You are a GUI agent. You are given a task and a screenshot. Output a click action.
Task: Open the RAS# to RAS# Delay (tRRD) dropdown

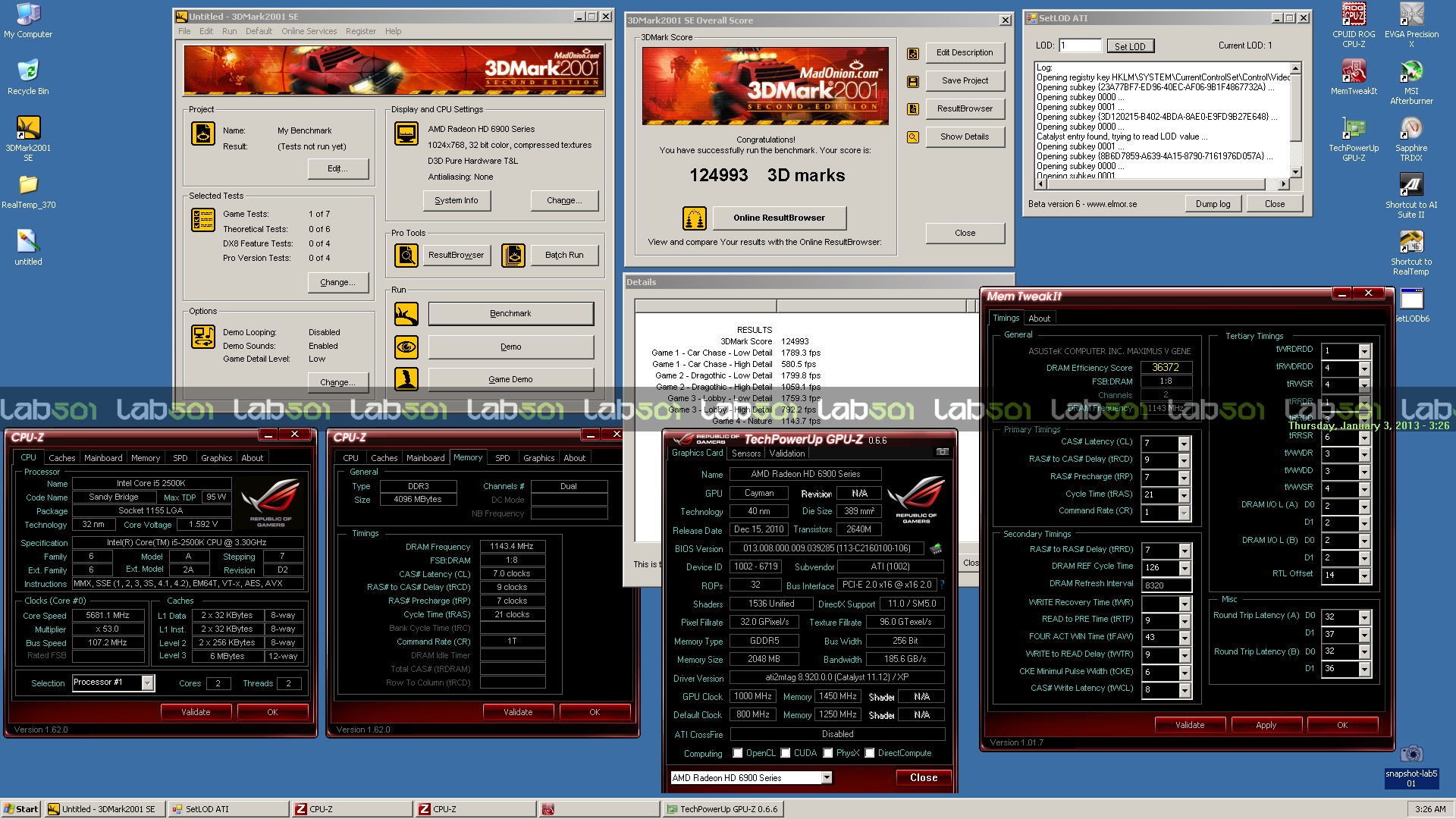point(1185,551)
